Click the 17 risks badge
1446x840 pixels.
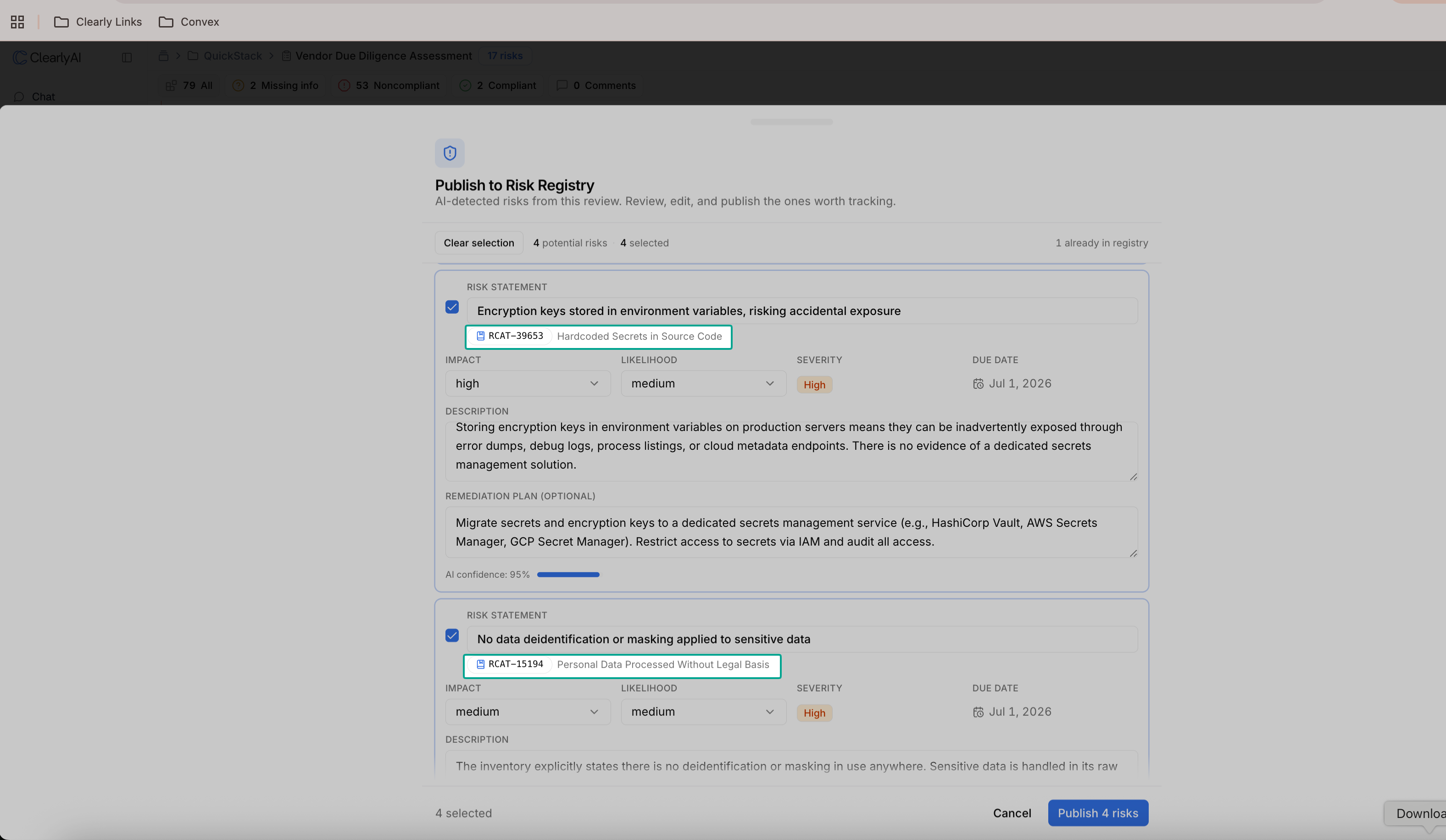click(x=505, y=55)
